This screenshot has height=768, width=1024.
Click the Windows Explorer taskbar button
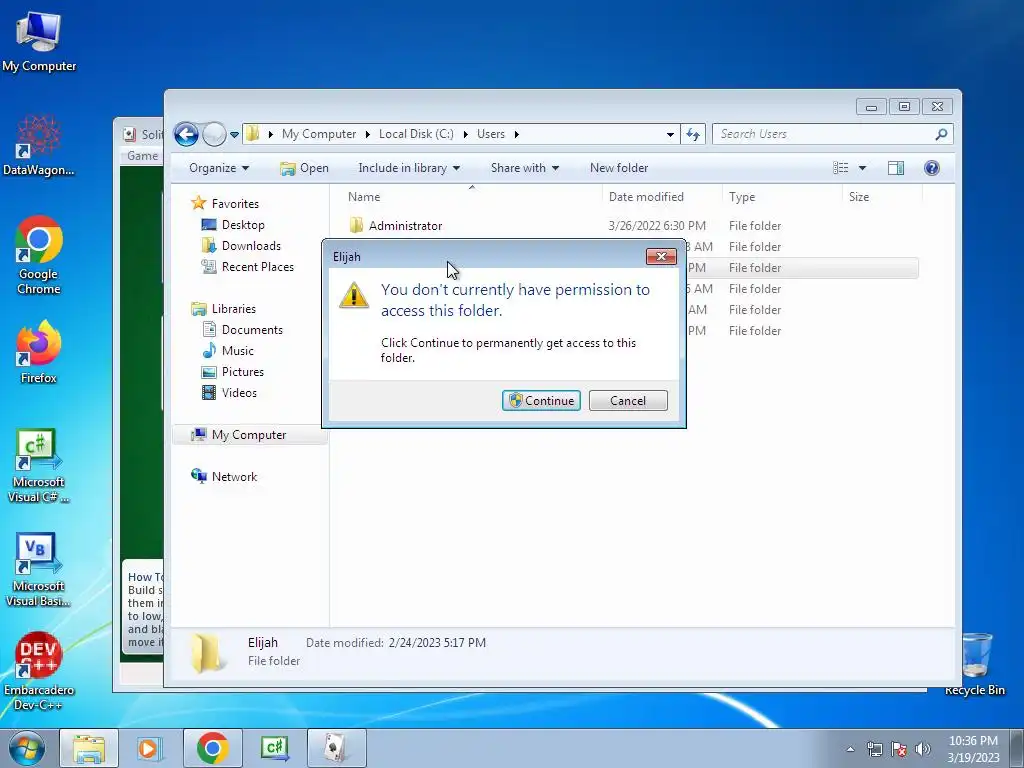point(89,748)
